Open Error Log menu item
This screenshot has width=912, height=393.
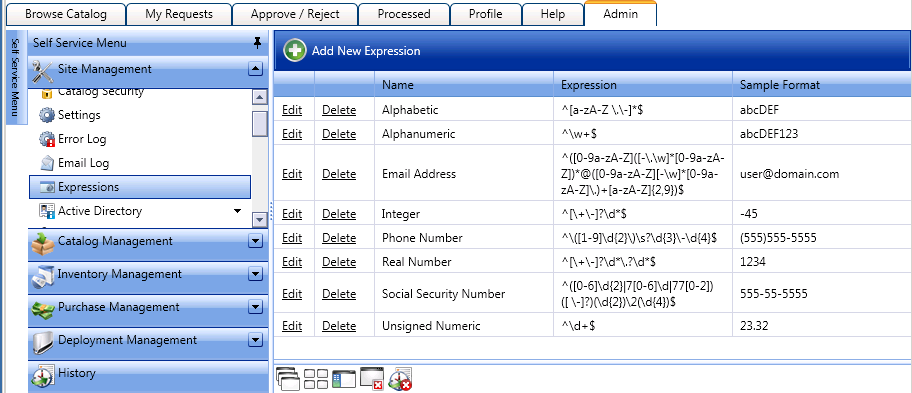pyautogui.click(x=82, y=139)
